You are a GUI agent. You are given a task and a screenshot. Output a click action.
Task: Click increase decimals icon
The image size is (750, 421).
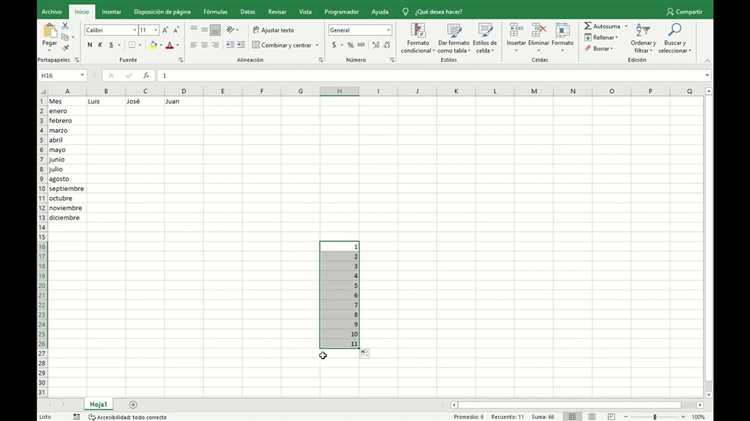[376, 45]
